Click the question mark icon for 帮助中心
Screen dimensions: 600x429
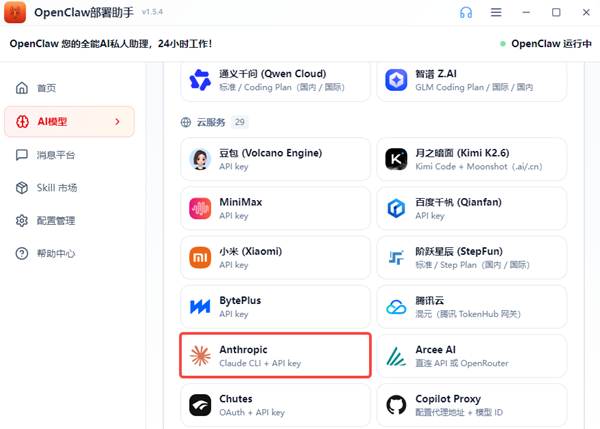(x=22, y=253)
